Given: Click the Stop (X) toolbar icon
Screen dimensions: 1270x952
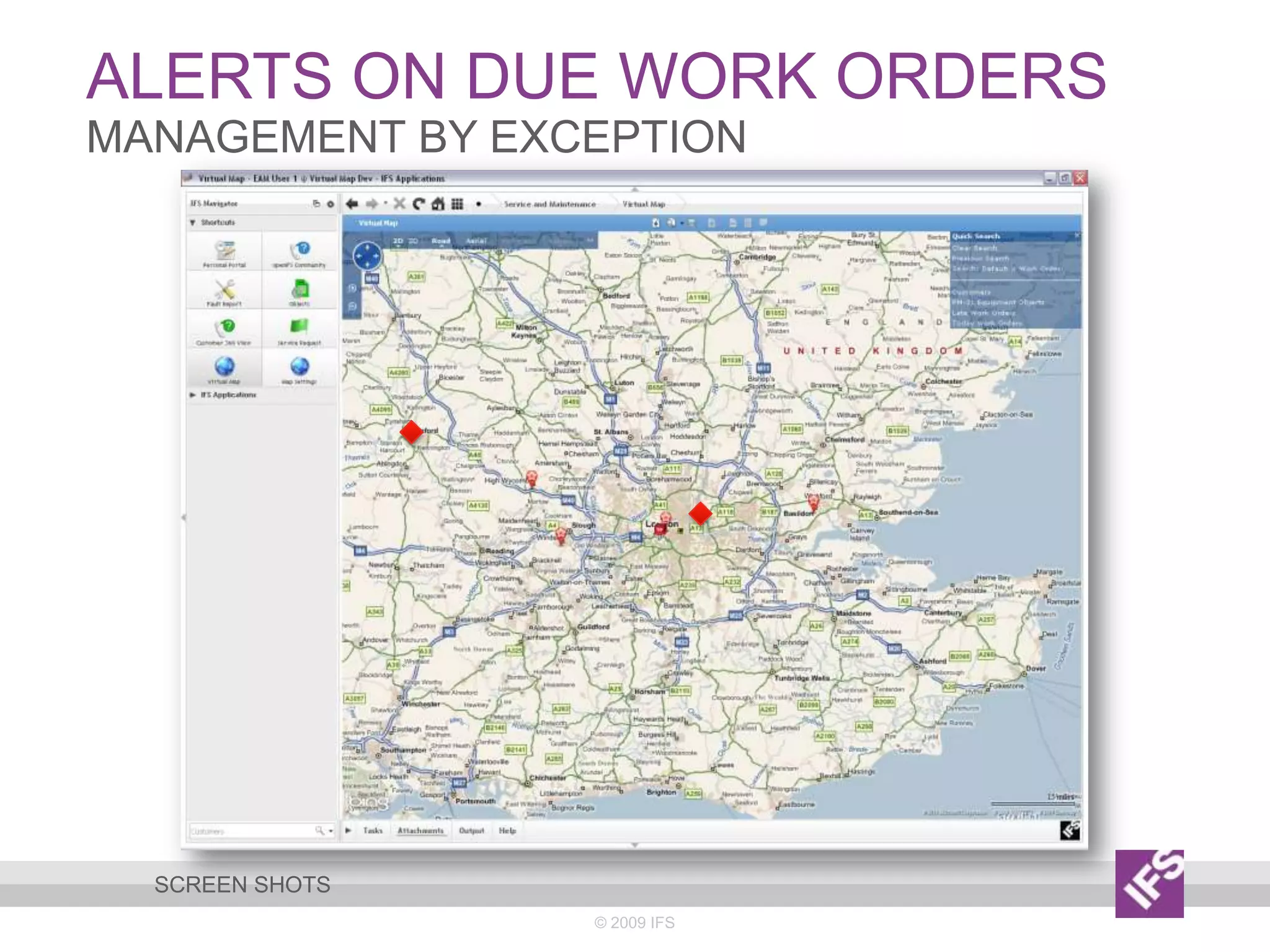Looking at the screenshot, I should click(399, 204).
